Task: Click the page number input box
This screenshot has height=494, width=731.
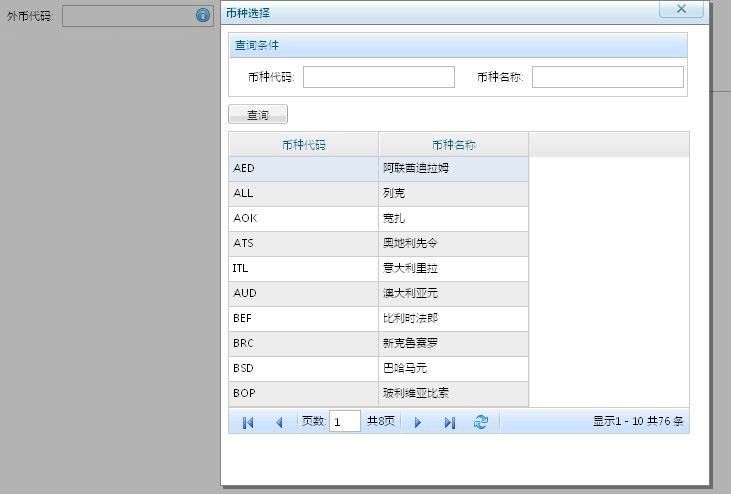Action: click(x=345, y=422)
